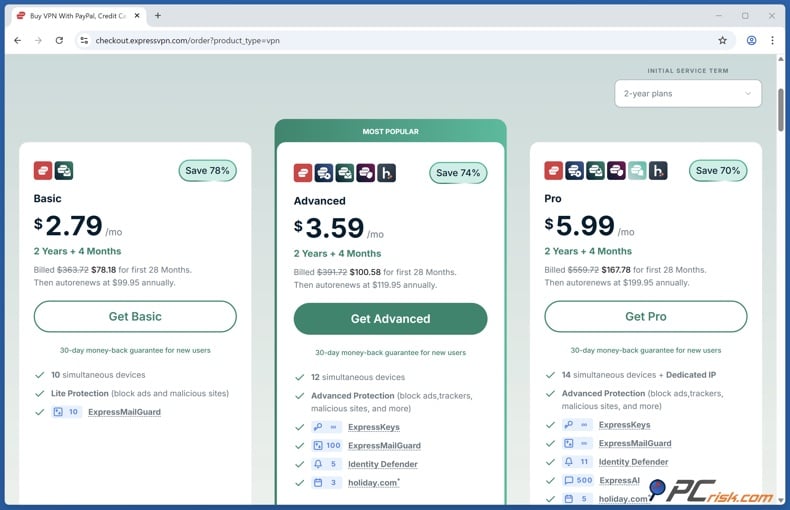The height and width of the screenshot is (510, 790).
Task: Click scrollbar down arrow at bottom
Action: 781,500
